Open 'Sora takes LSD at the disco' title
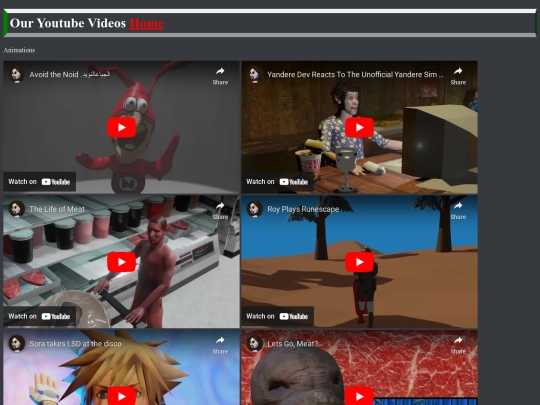Viewport: 540px width, 405px height. point(75,344)
